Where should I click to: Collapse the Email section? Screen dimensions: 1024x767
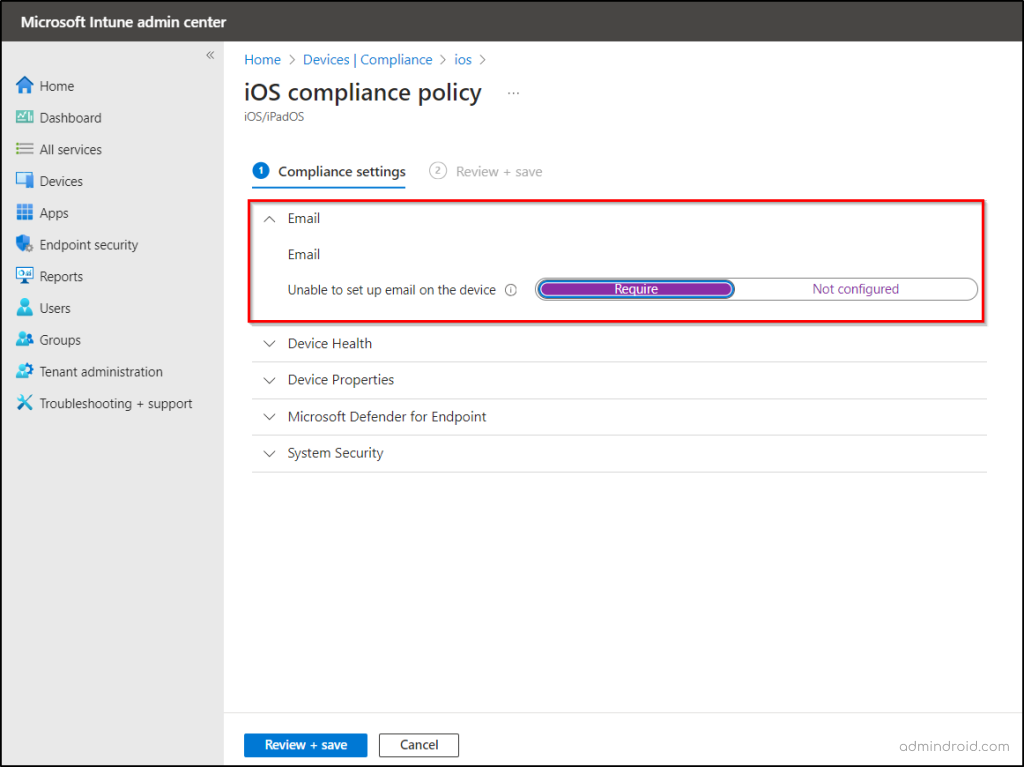click(269, 219)
